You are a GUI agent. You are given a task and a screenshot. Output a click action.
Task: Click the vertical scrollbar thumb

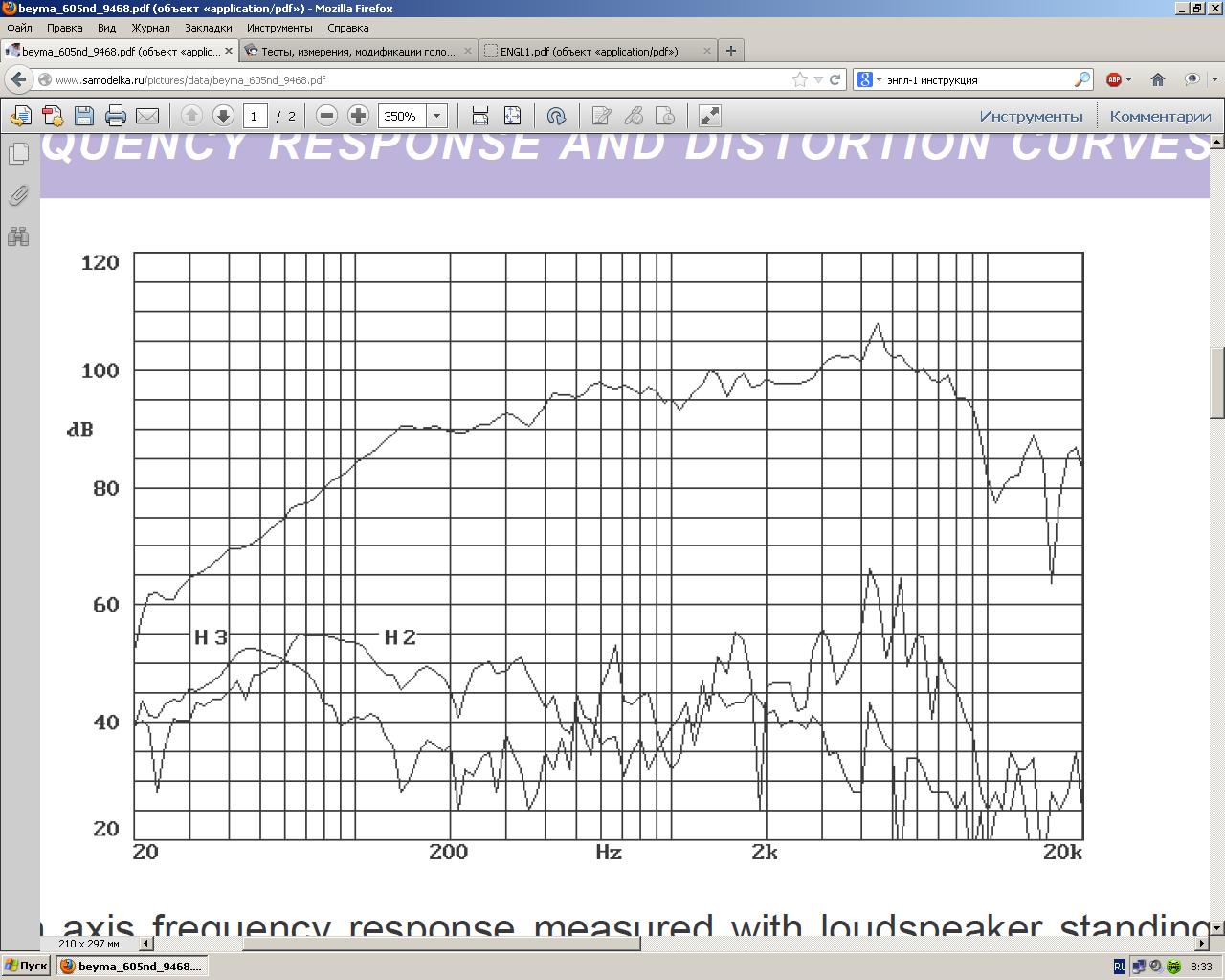point(1217,383)
